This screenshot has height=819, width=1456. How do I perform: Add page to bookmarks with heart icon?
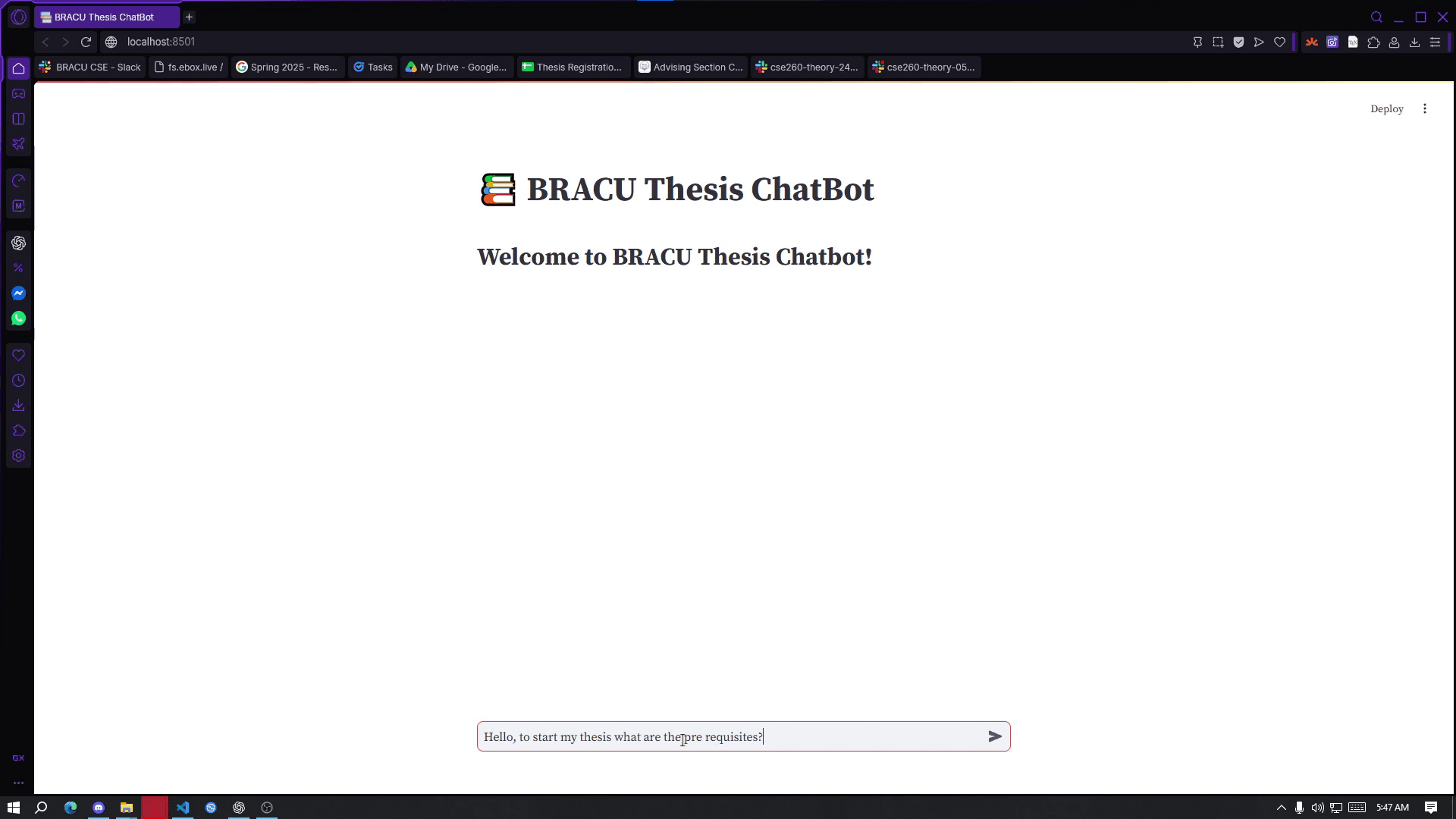(x=1279, y=42)
